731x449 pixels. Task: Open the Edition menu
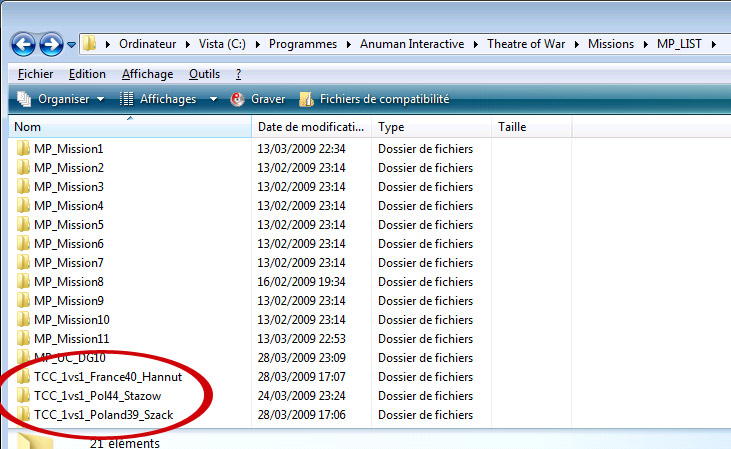pyautogui.click(x=87, y=74)
